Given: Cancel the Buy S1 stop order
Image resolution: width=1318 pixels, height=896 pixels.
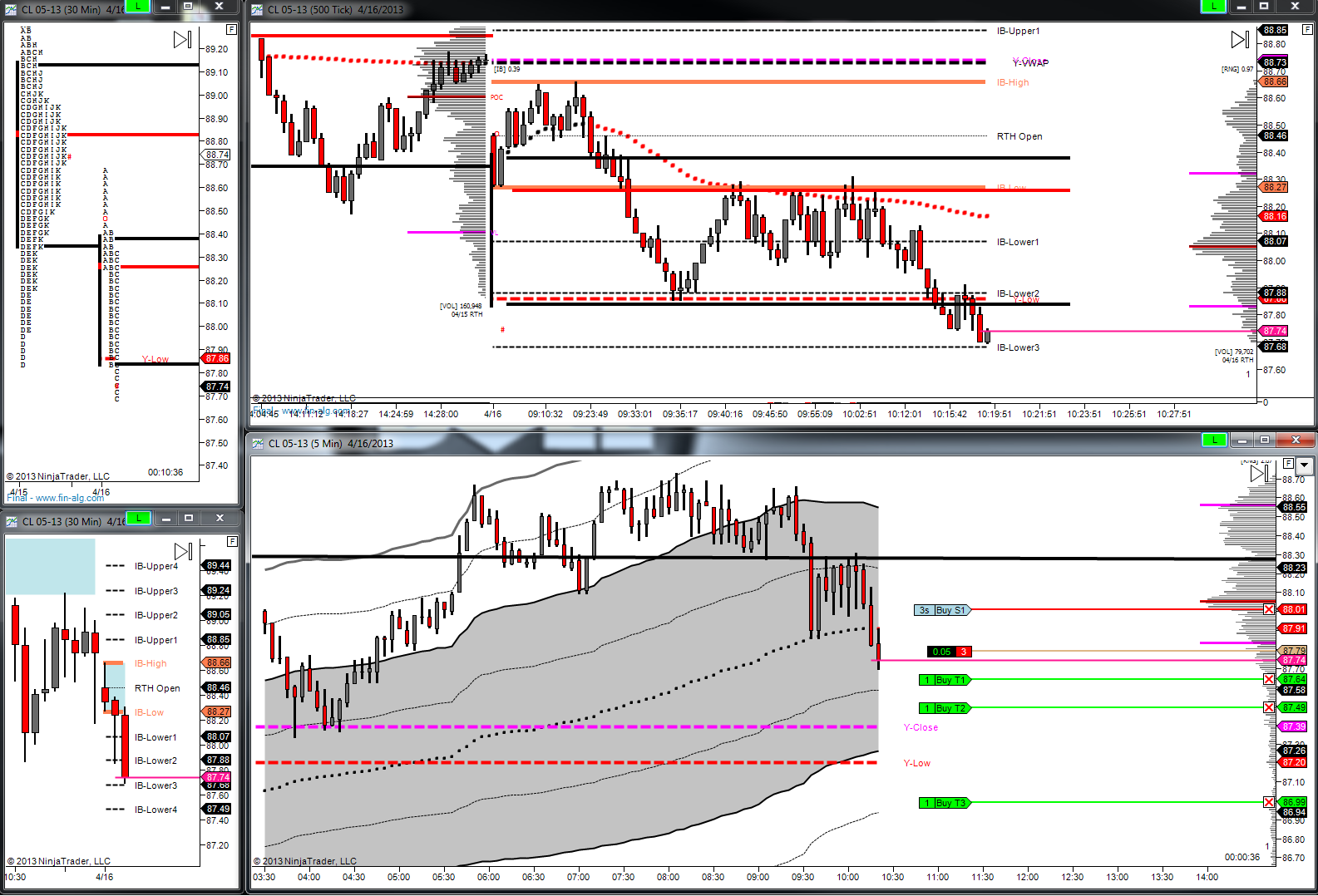Looking at the screenshot, I should point(1269,609).
